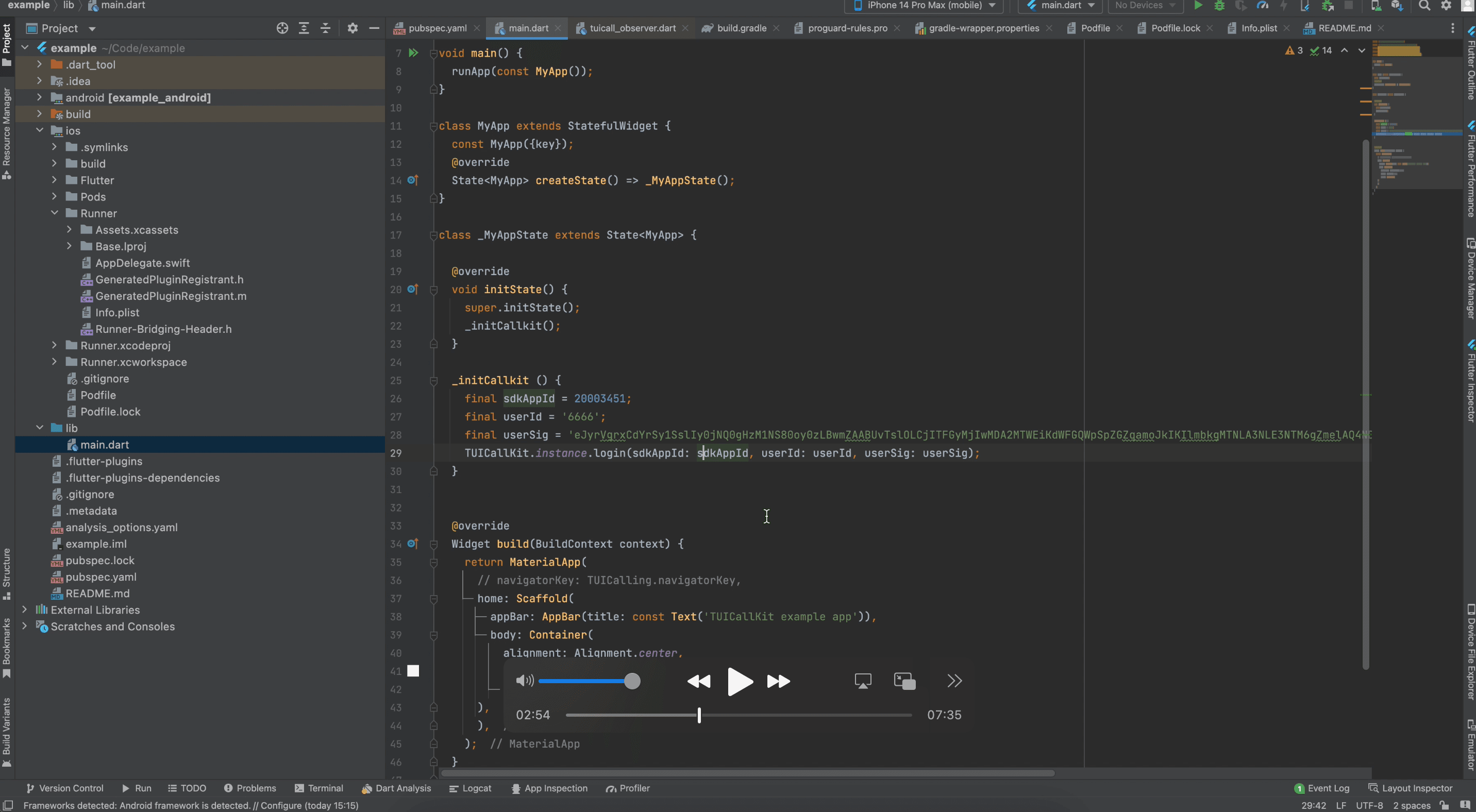
Task: Open Project panel gear settings
Action: (353, 28)
